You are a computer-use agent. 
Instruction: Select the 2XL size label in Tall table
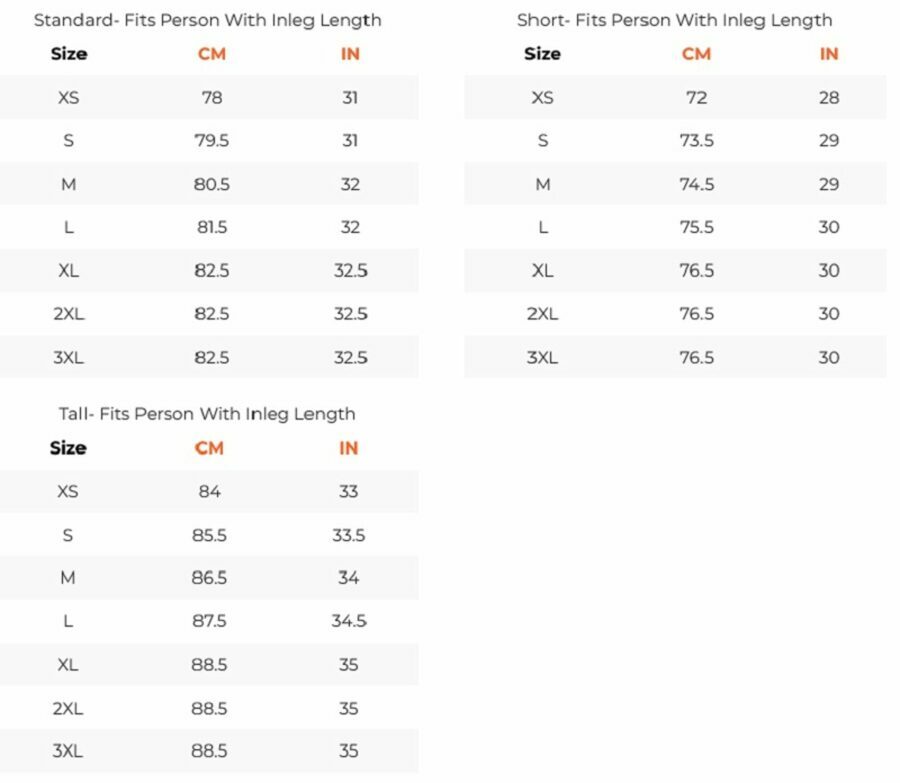point(68,708)
